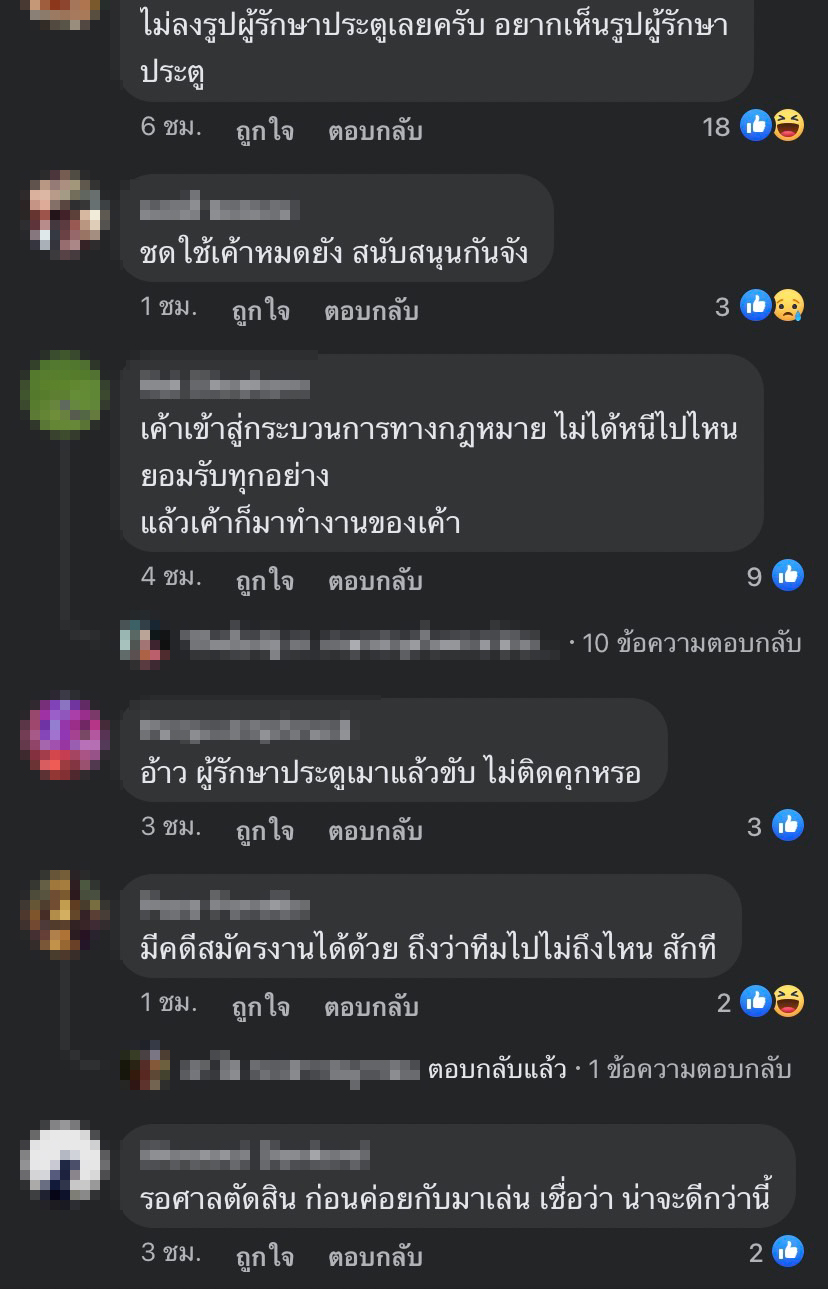This screenshot has width=828, height=1289.
Task: Click the like reaction icon beside count 18
Action: [756, 126]
